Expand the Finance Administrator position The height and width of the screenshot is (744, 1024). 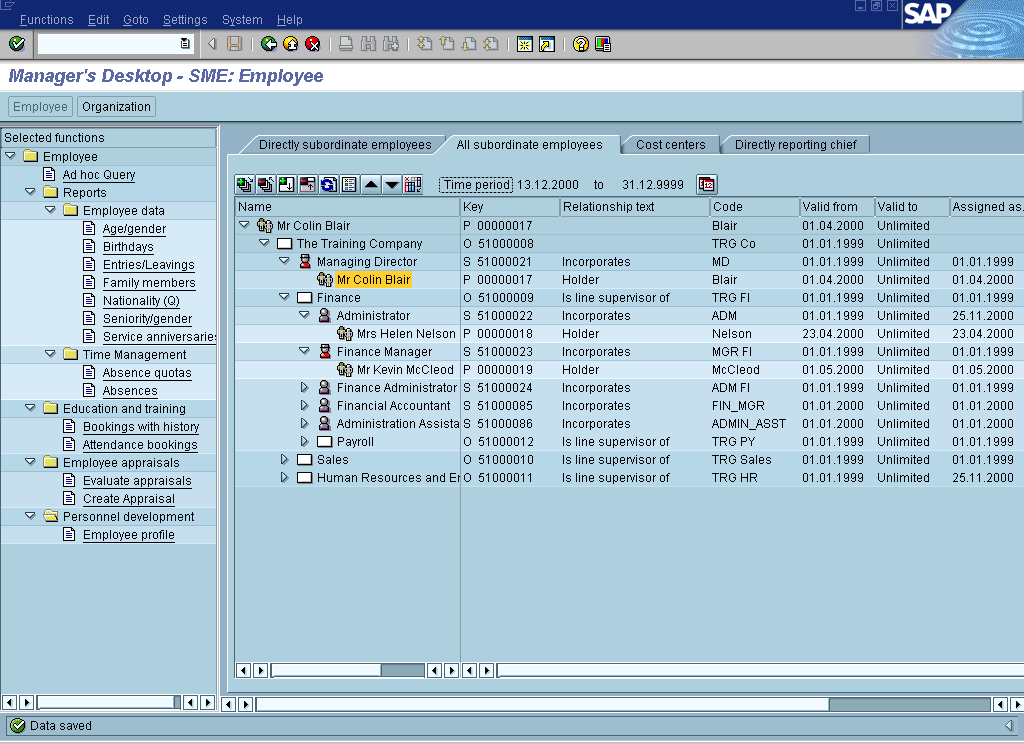304,387
